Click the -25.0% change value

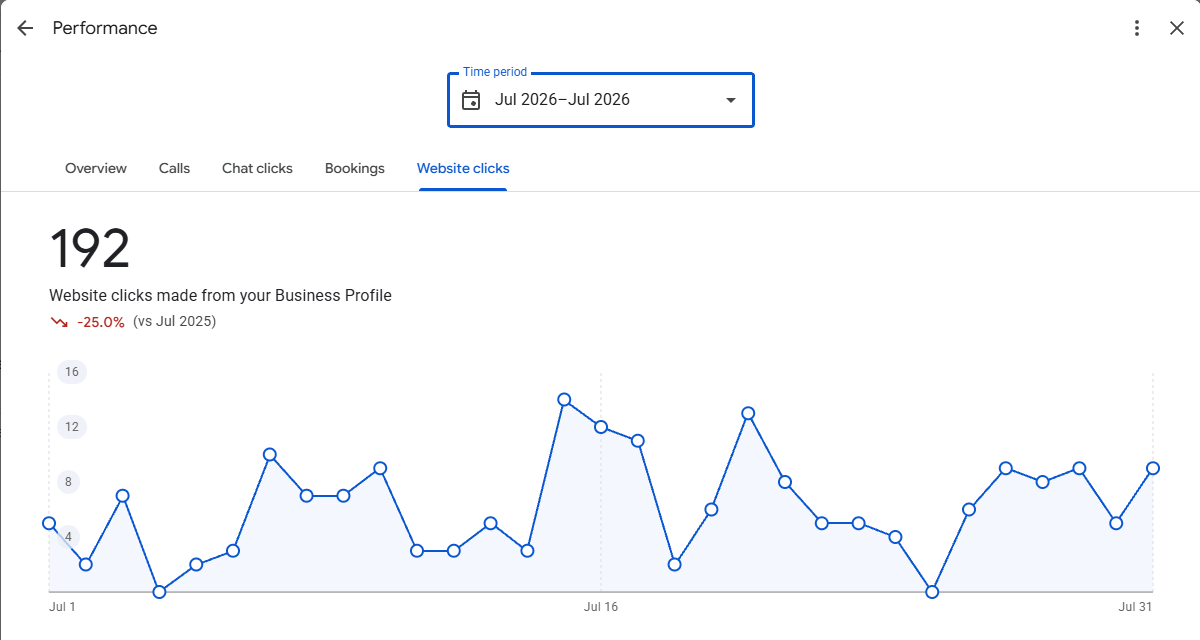pos(101,322)
